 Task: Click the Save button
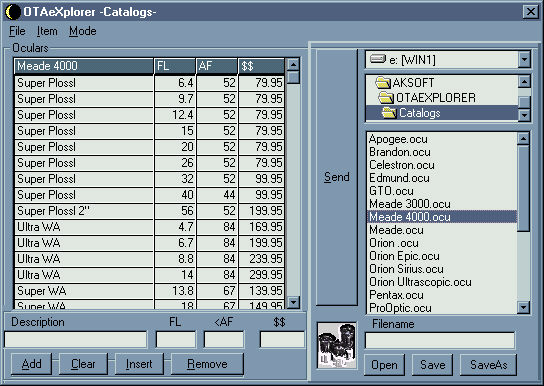(x=432, y=365)
